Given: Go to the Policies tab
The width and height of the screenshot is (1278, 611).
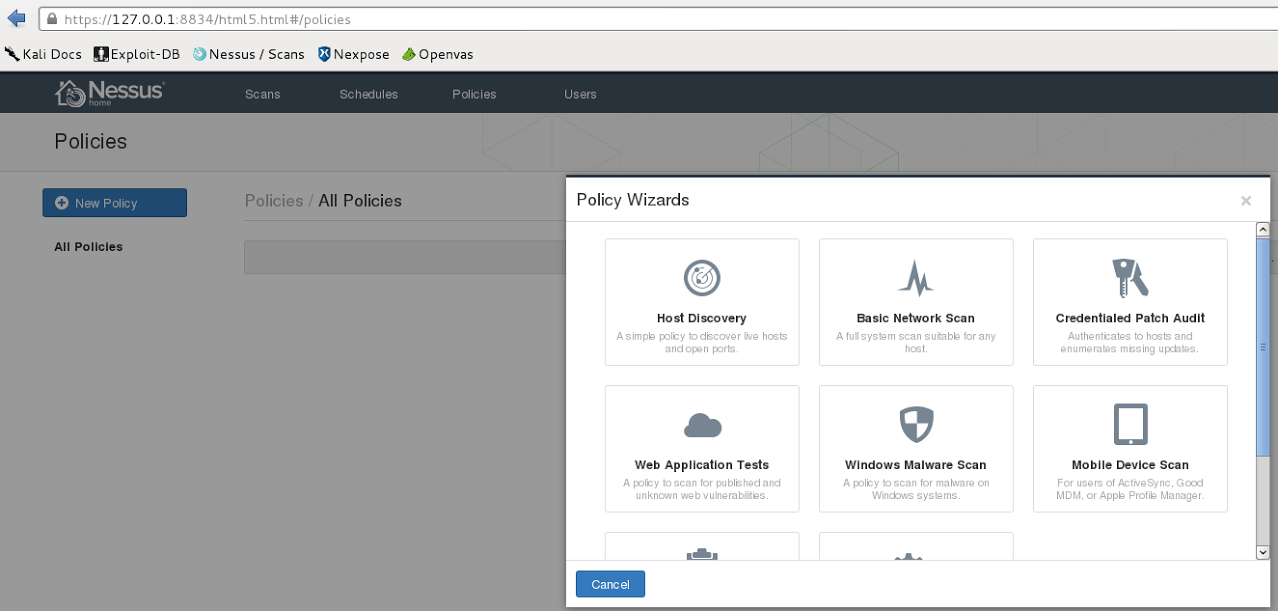Looking at the screenshot, I should [474, 94].
